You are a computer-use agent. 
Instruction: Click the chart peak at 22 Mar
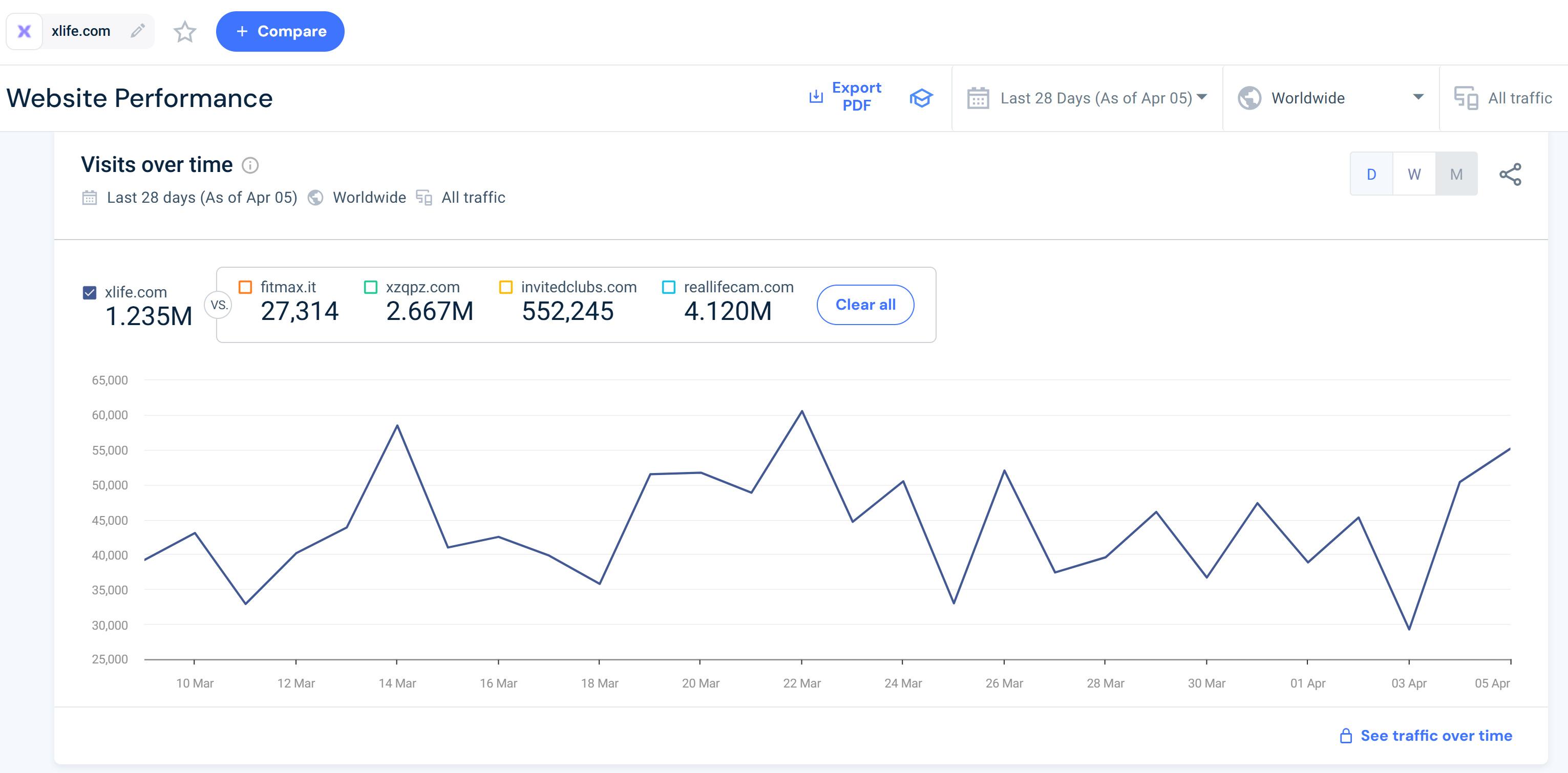(801, 412)
